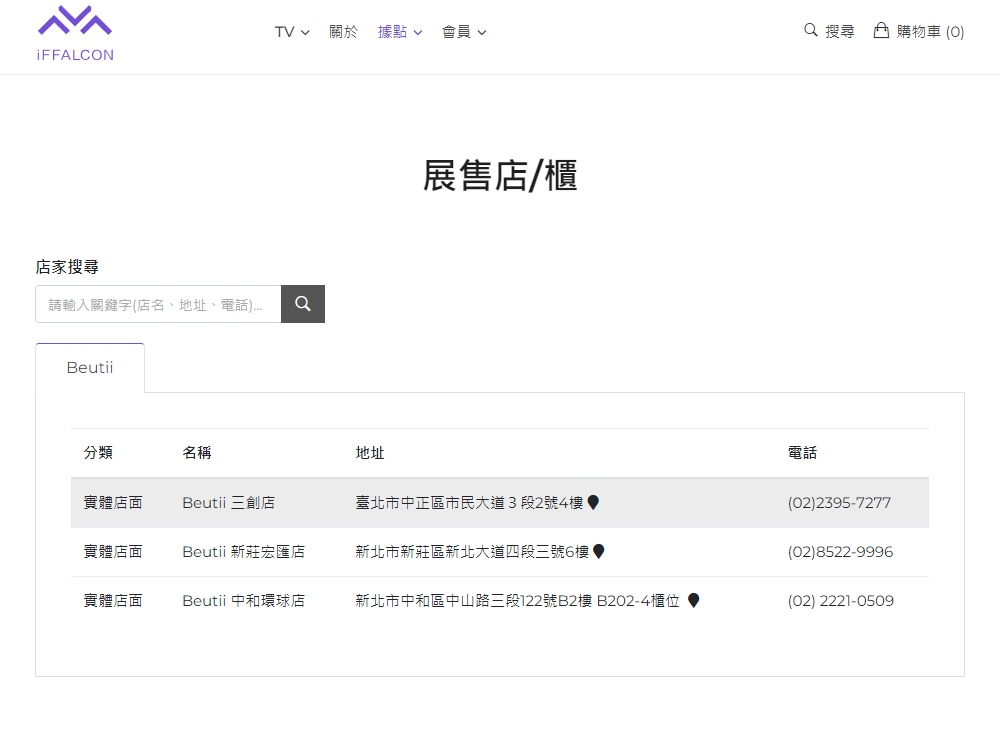
Task: Click the 展售店/櫃 page heading
Action: [x=500, y=175]
